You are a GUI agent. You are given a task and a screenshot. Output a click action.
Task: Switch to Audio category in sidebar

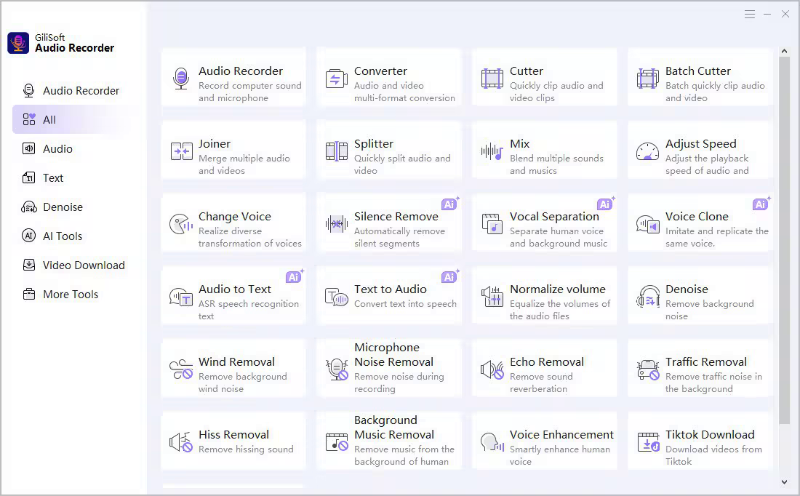click(x=57, y=149)
